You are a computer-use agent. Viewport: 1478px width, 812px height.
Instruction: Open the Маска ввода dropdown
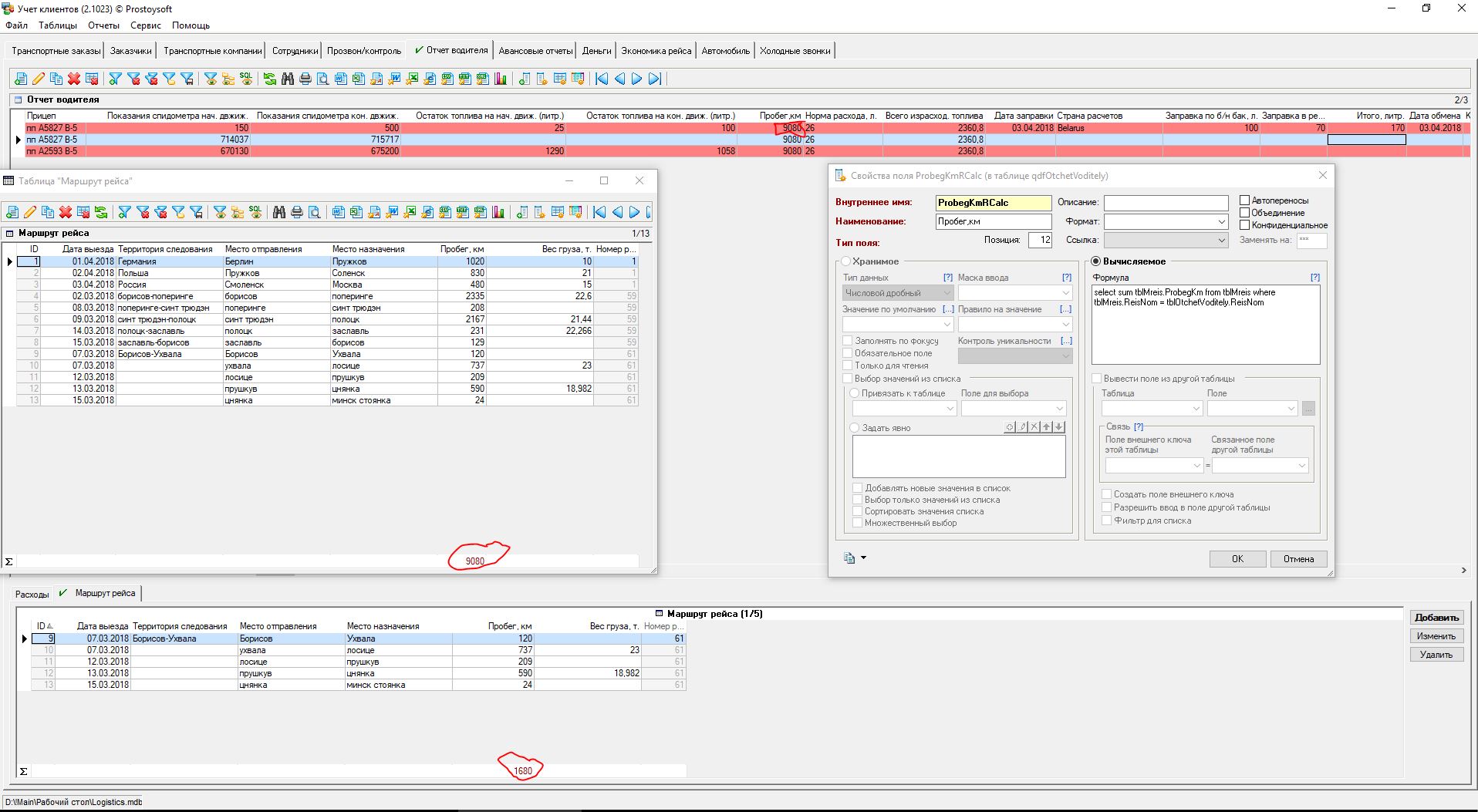1065,293
